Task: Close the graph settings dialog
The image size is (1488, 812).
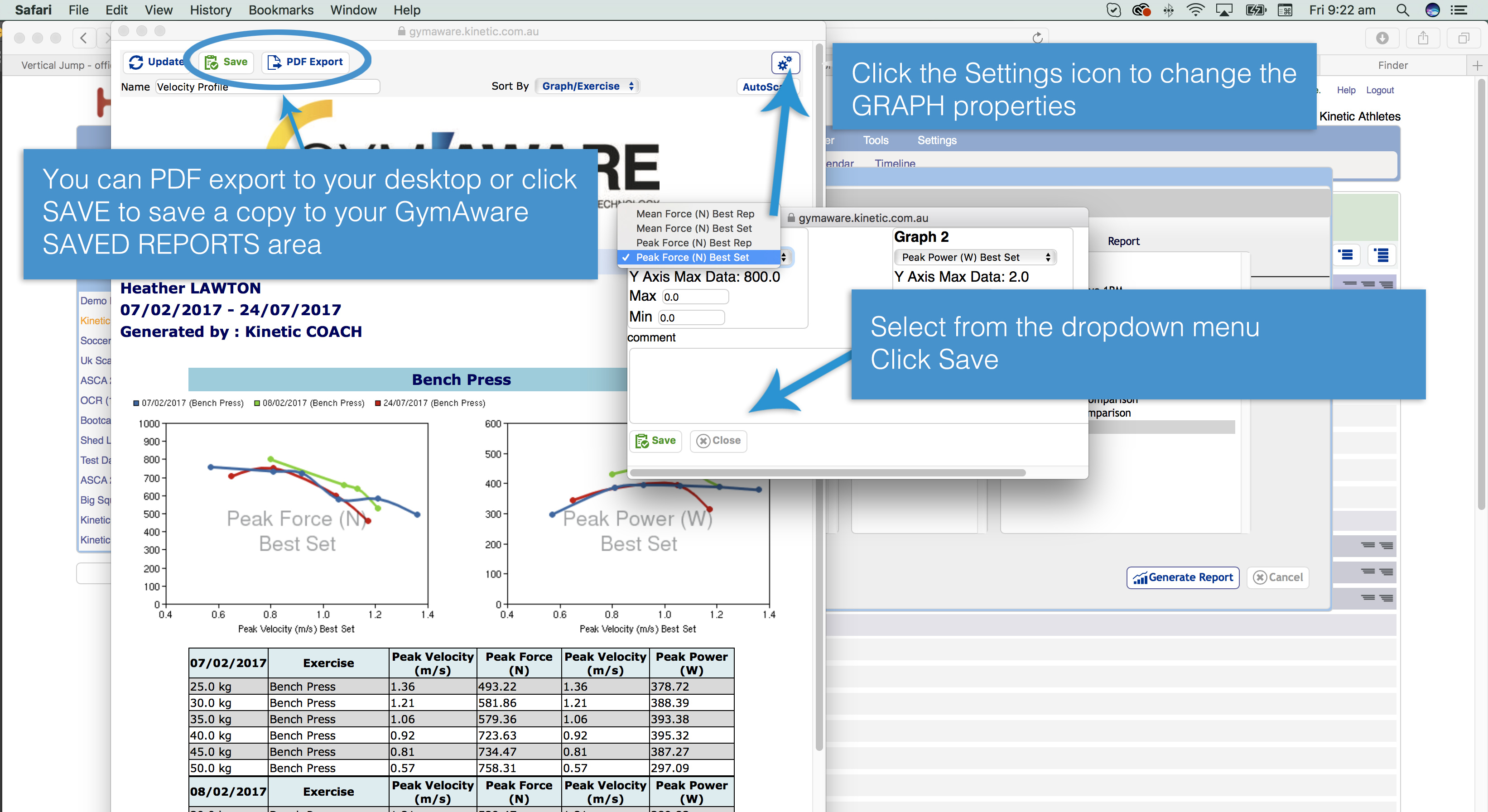Action: point(718,441)
